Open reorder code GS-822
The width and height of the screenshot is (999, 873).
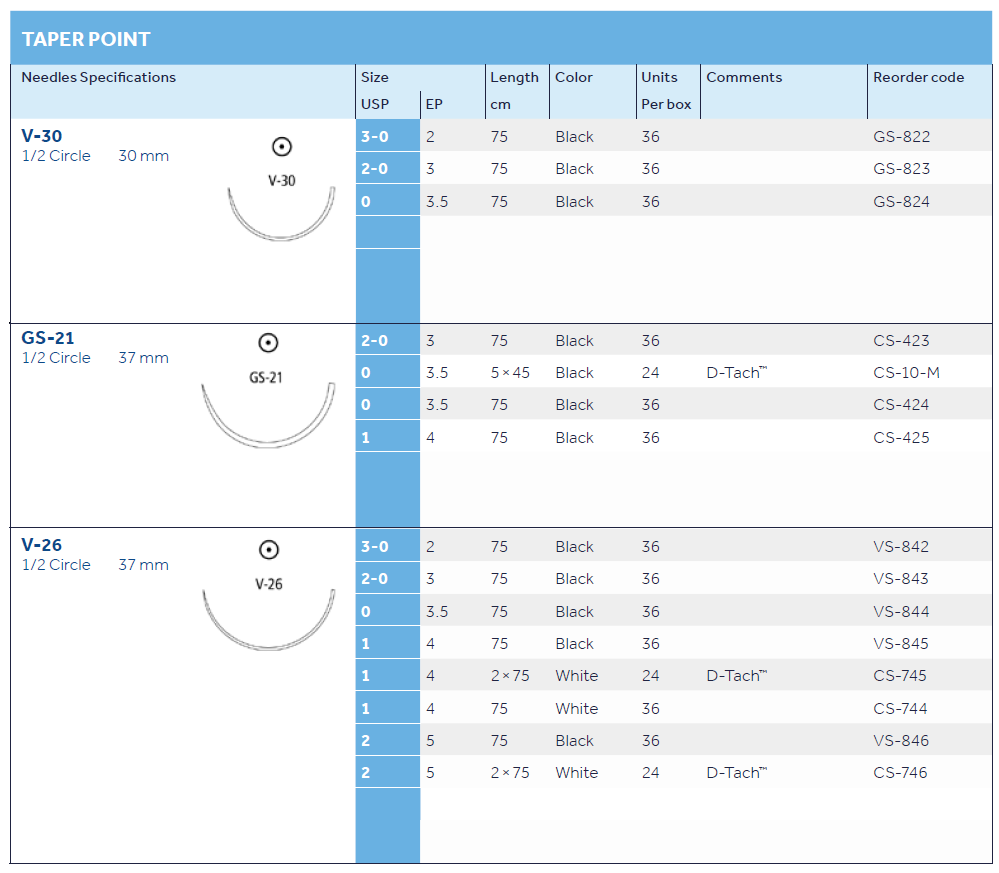pyautogui.click(x=901, y=137)
